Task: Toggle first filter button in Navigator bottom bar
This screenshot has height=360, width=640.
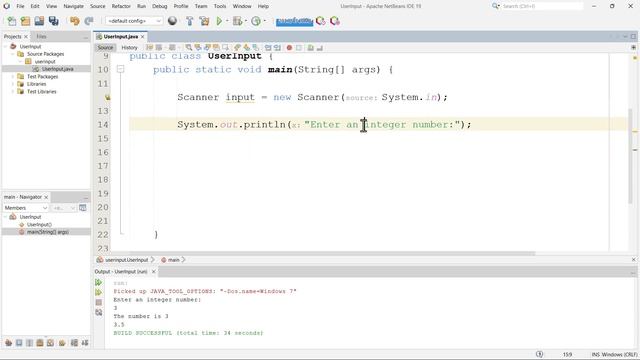Action: [8, 343]
